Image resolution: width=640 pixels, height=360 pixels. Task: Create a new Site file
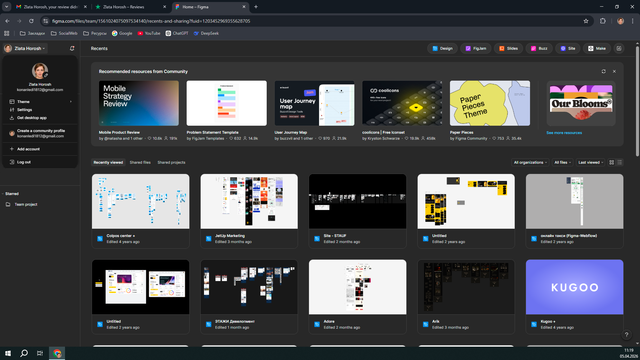coord(568,49)
